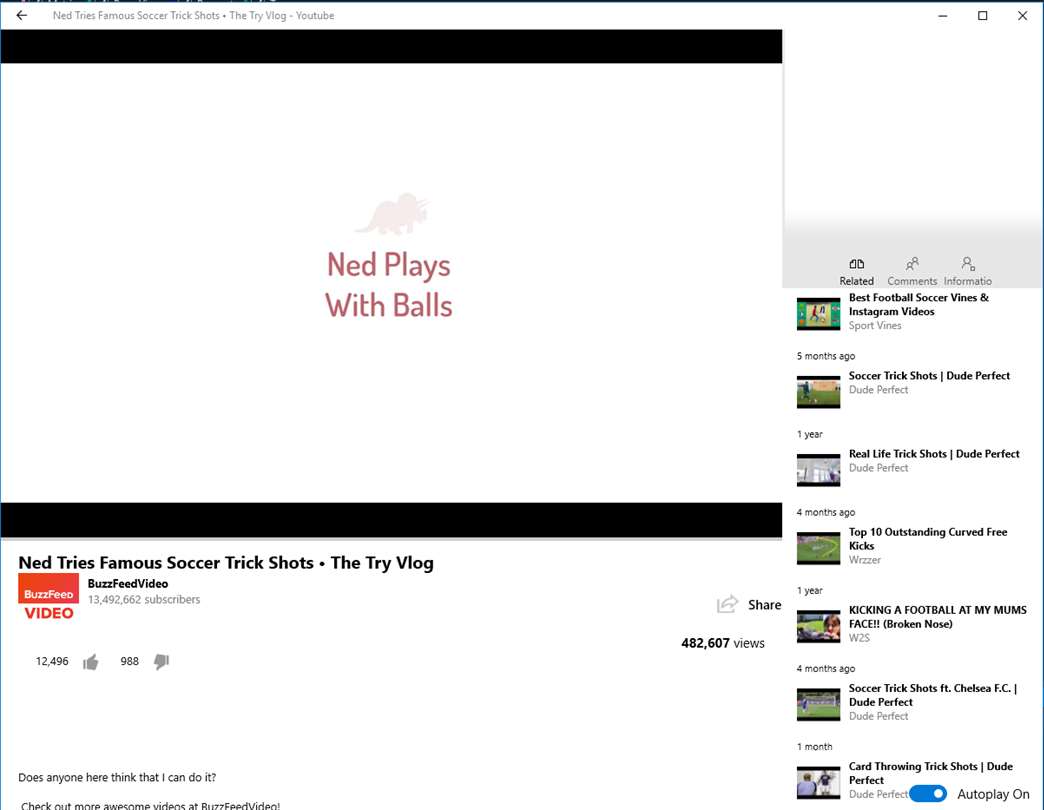
Task: Click the Comments tab icon
Action: (x=912, y=264)
